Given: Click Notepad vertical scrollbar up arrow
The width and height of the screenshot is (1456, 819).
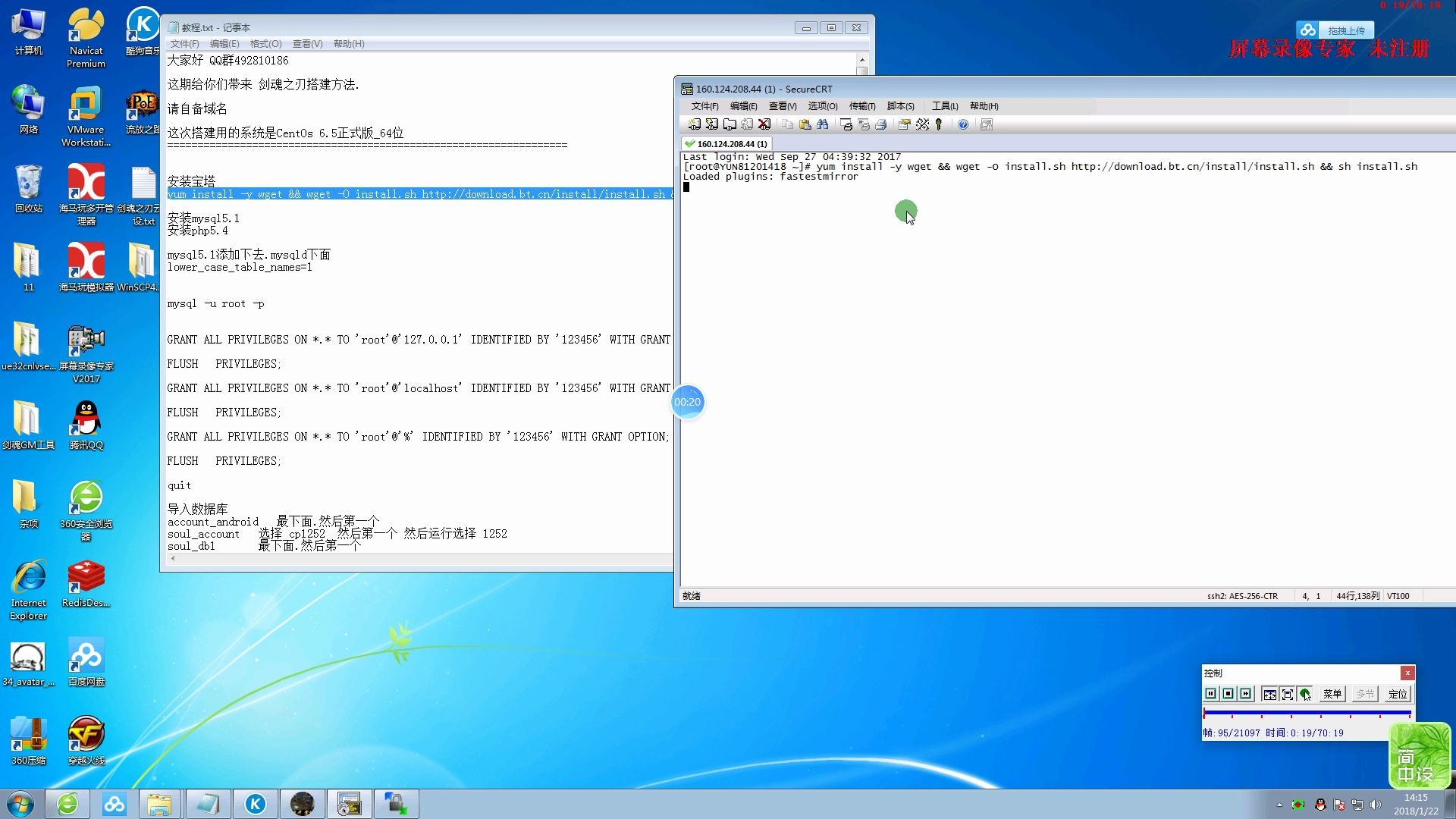Looking at the screenshot, I should [861, 60].
